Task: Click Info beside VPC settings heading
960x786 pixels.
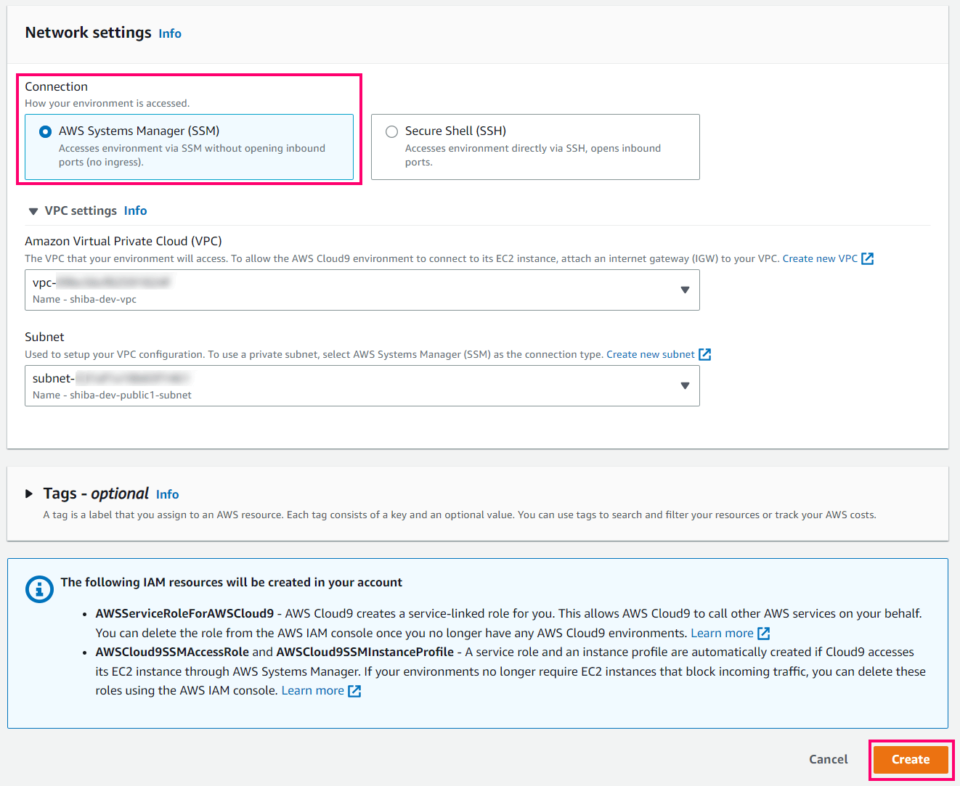Action: [135, 210]
